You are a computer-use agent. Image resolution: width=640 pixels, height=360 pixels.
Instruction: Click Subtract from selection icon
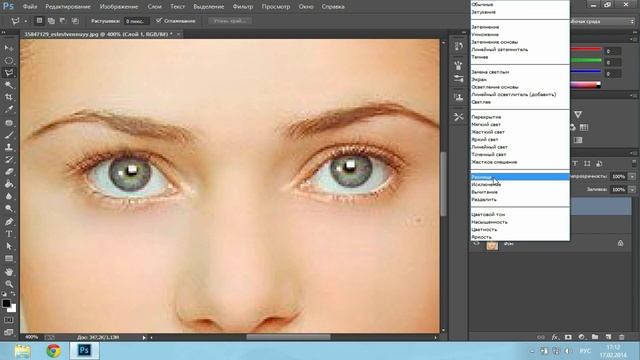coord(63,20)
